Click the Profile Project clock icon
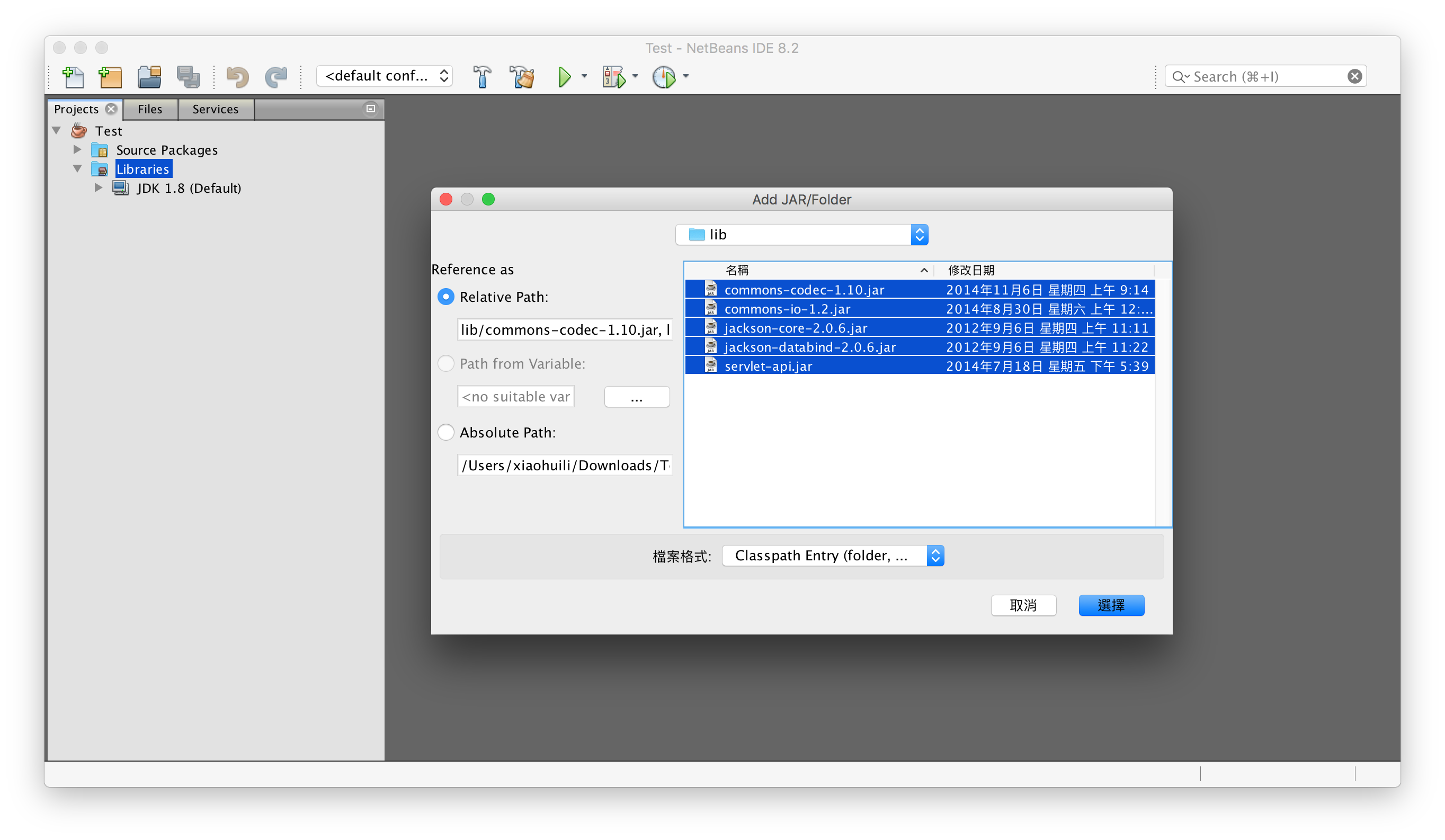Image resolution: width=1445 pixels, height=840 pixels. tap(664, 76)
